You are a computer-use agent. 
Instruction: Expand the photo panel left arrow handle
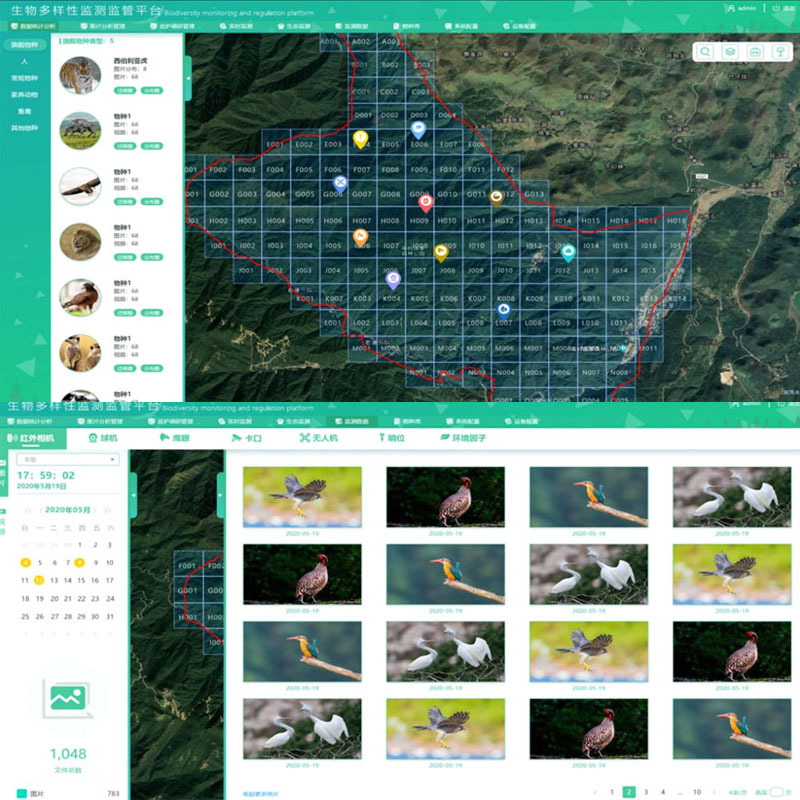(x=220, y=493)
